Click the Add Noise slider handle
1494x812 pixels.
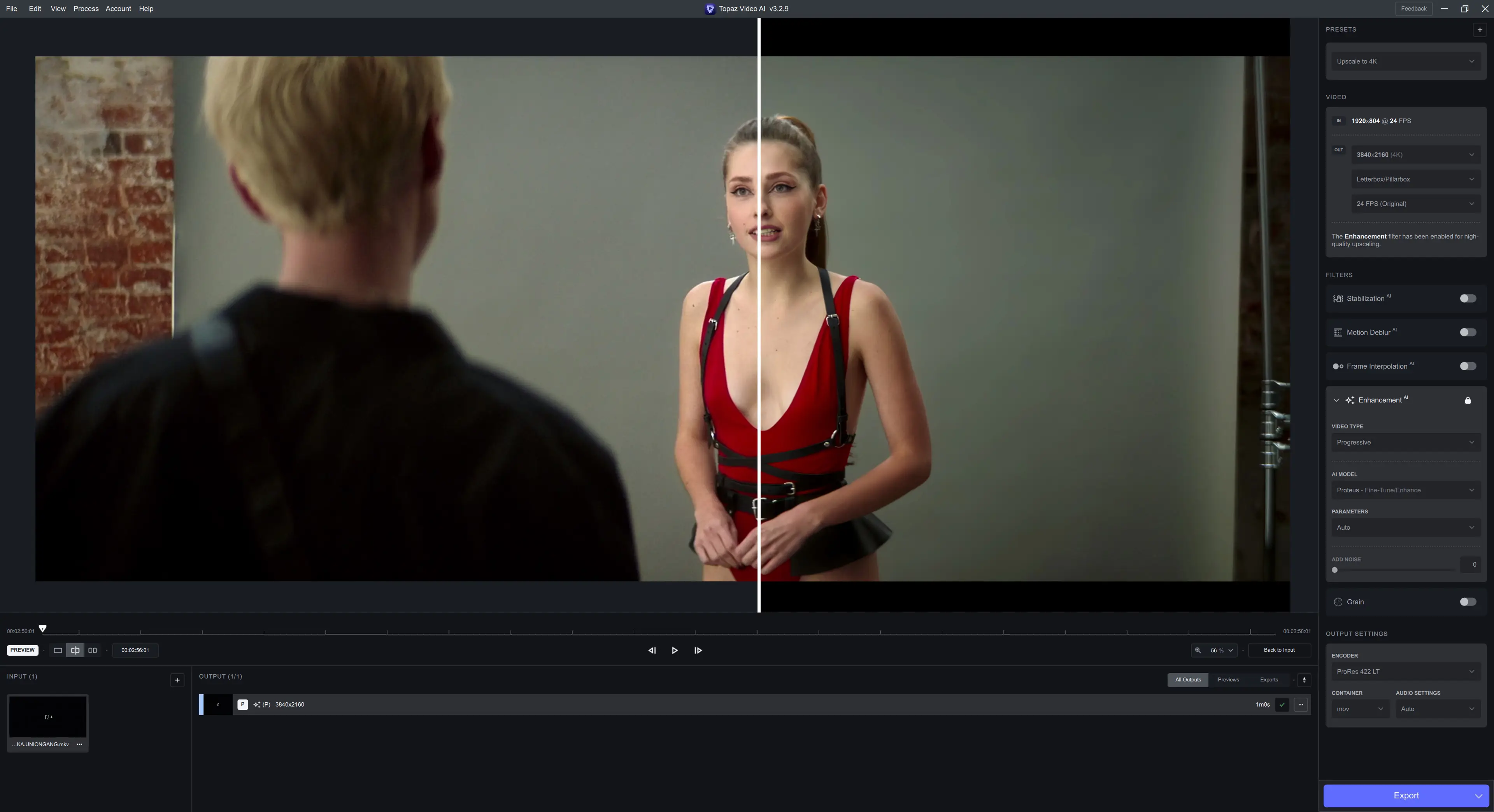click(1334, 570)
